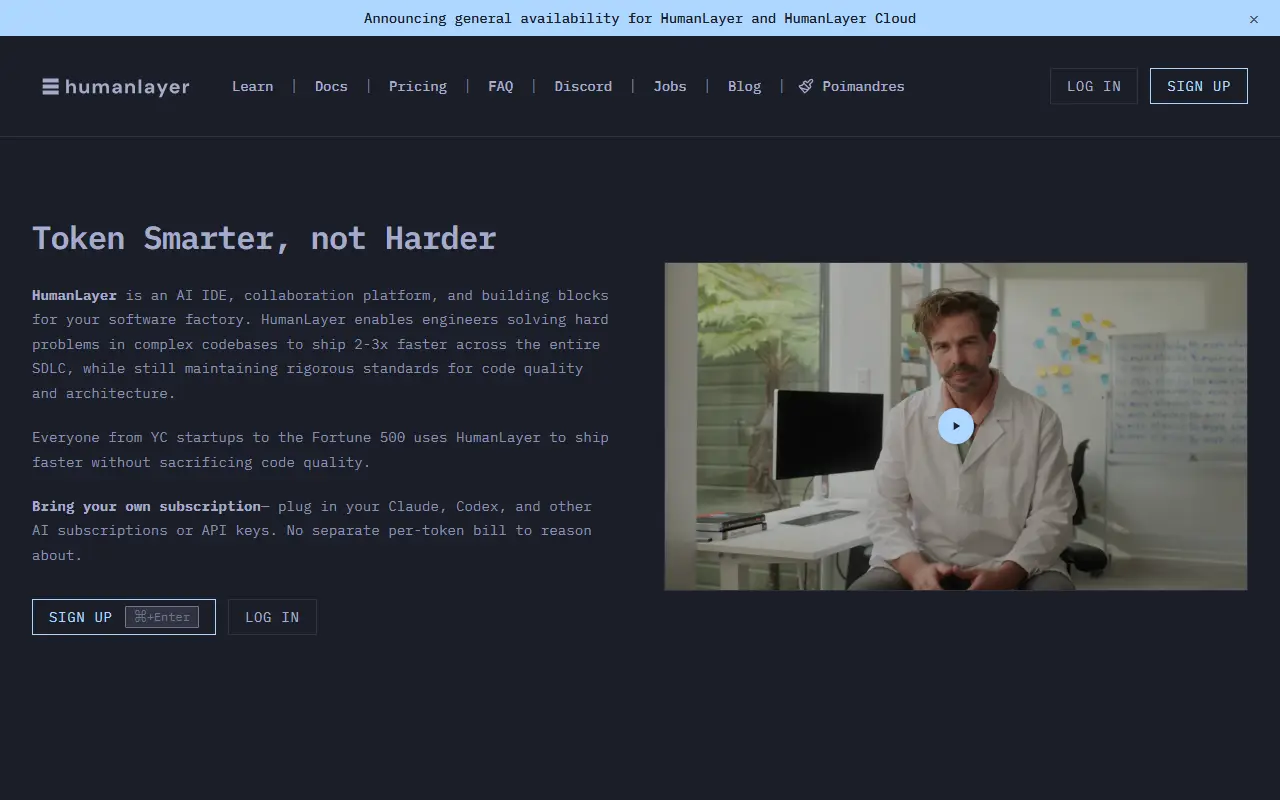Open the FAQ link

click(501, 87)
